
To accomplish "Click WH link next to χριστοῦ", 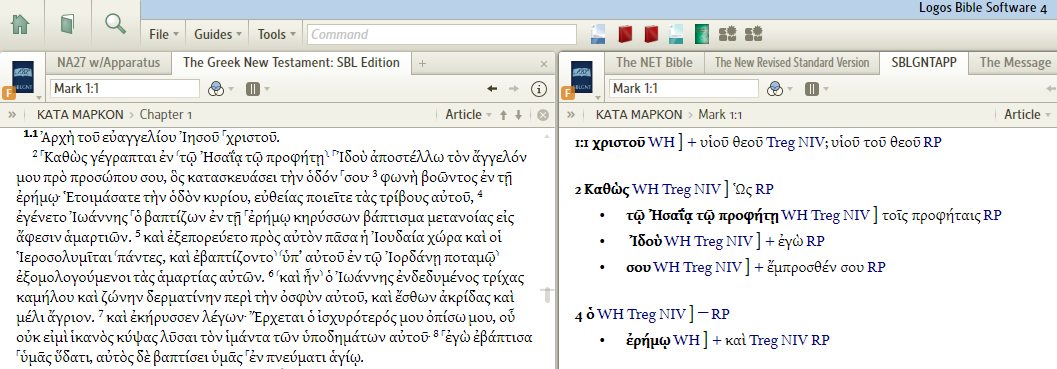I will point(661,142).
